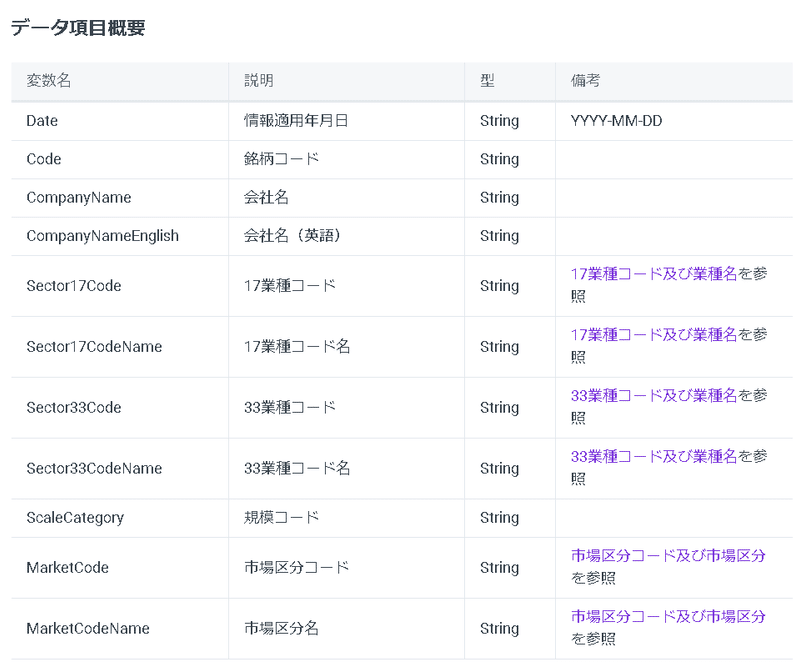This screenshot has height=667, width=800.
Task: Click the Date variable name cell
Action: coord(41,120)
